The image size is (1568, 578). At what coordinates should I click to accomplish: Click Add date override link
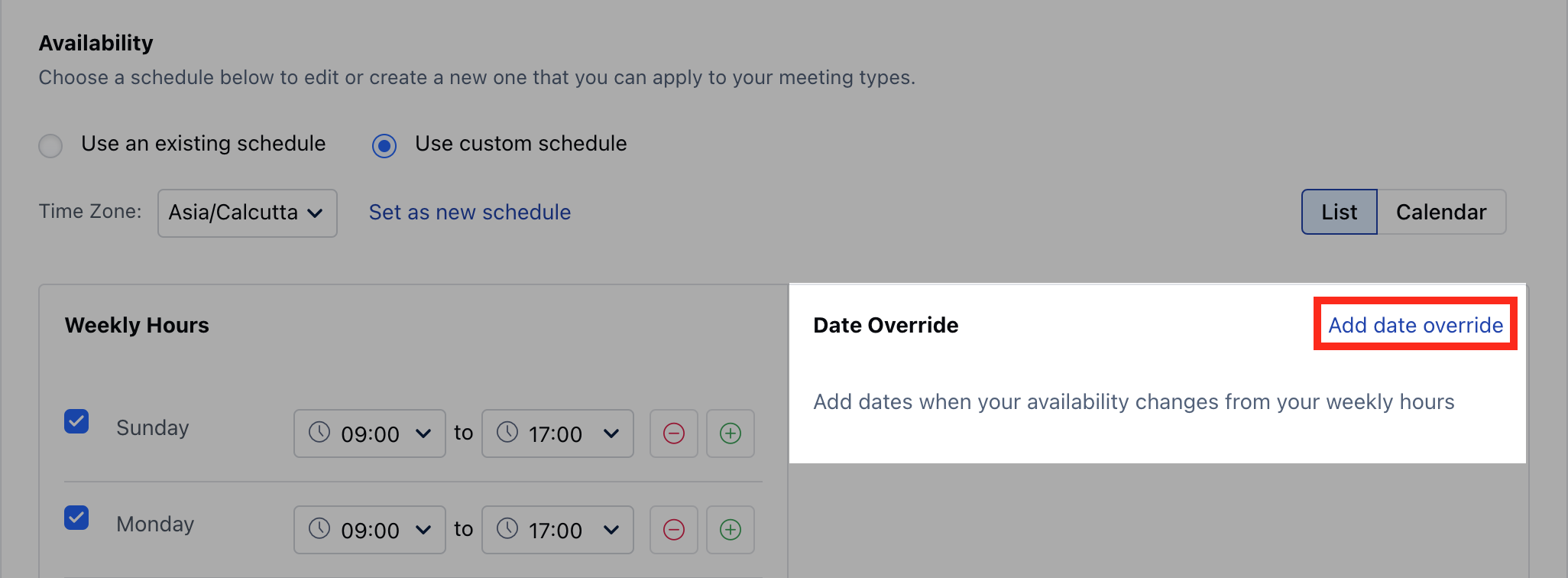click(1415, 325)
